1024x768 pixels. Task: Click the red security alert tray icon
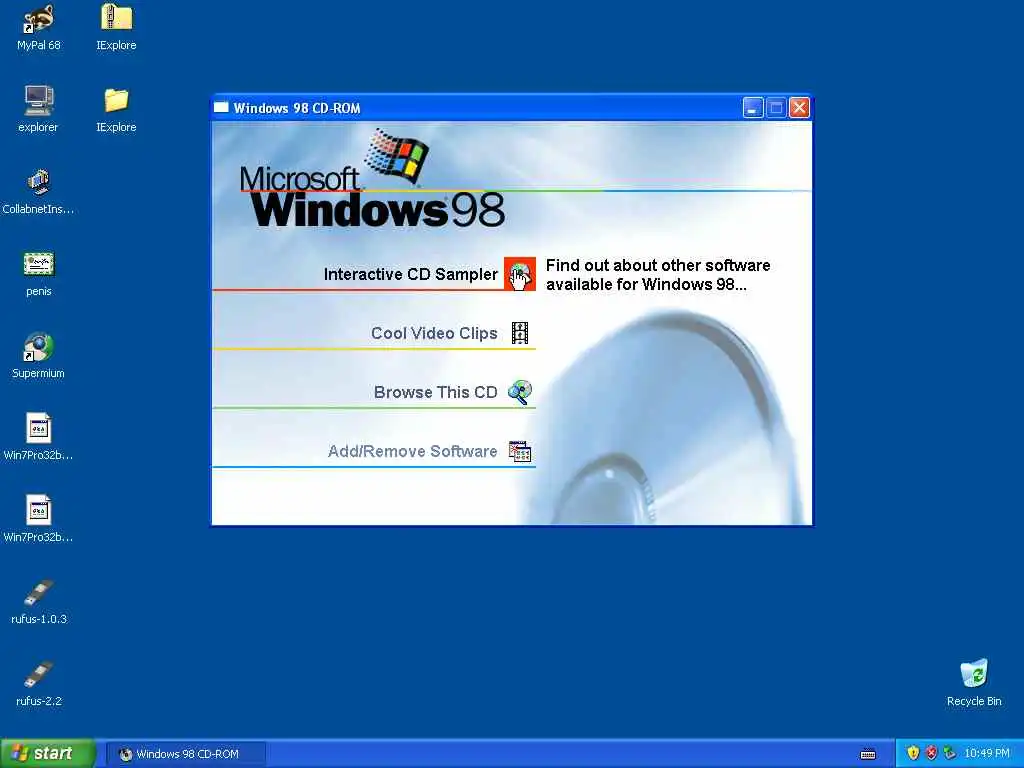tap(931, 753)
